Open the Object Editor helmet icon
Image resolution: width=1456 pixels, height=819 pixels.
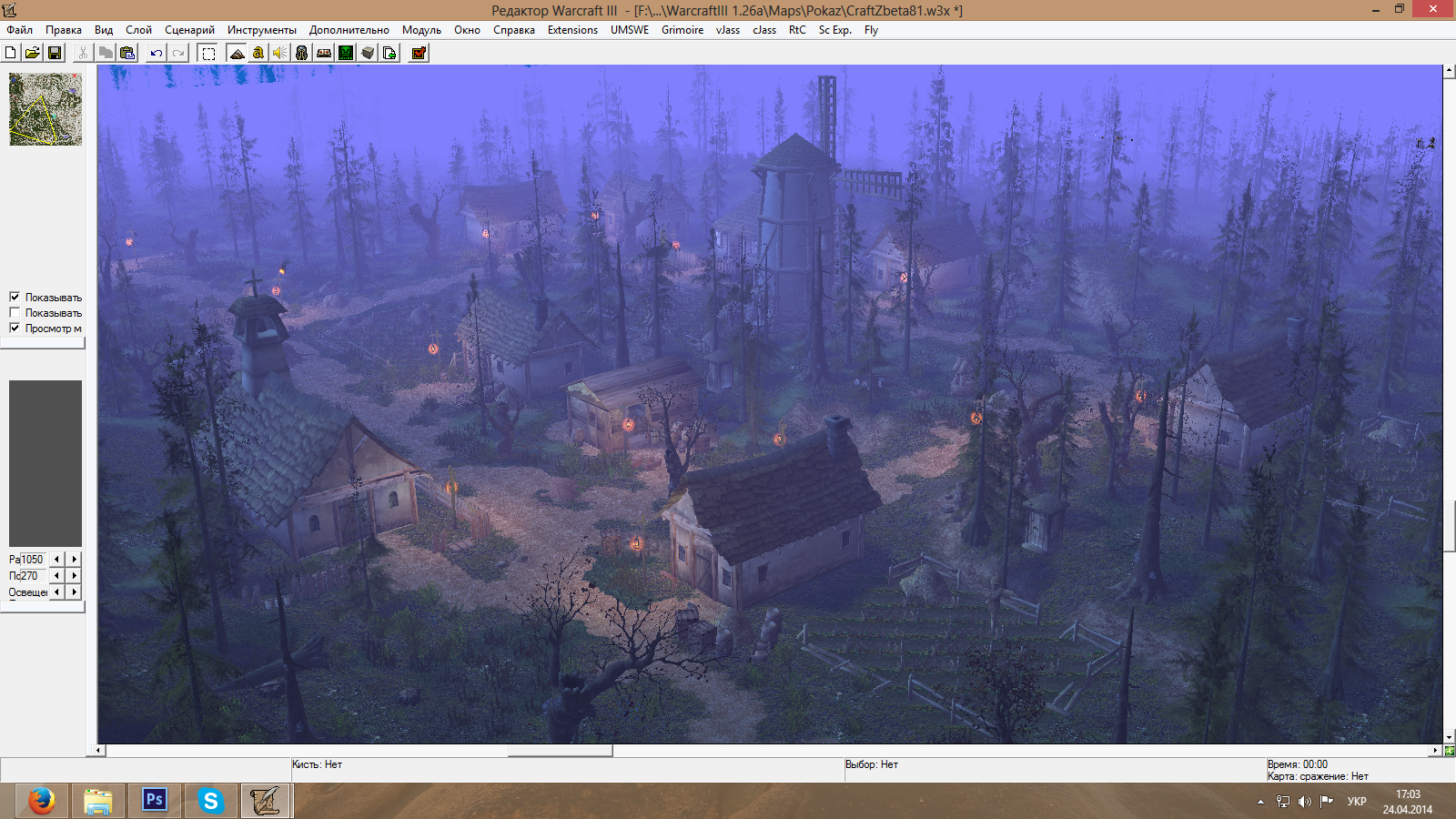(302, 53)
